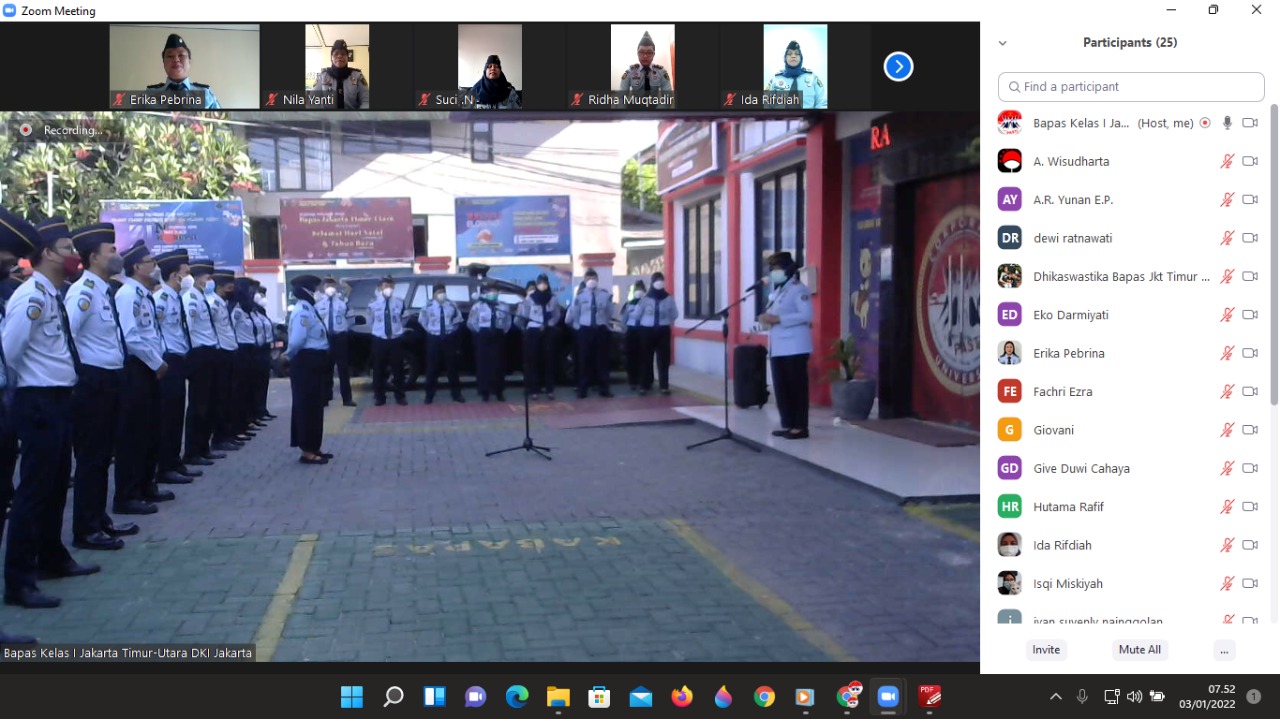
Task: Click the Invite button
Action: point(1046,650)
